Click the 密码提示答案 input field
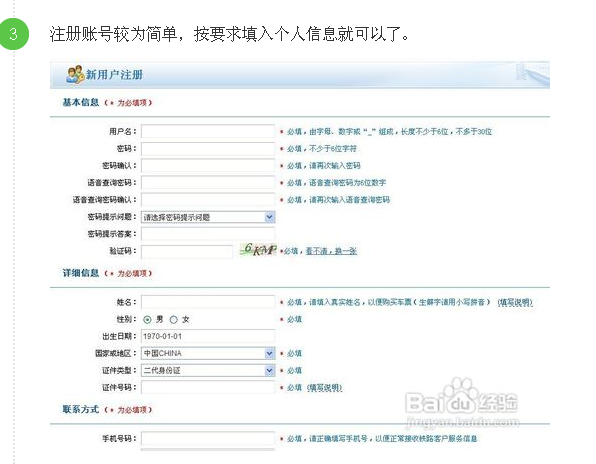 click(208, 234)
